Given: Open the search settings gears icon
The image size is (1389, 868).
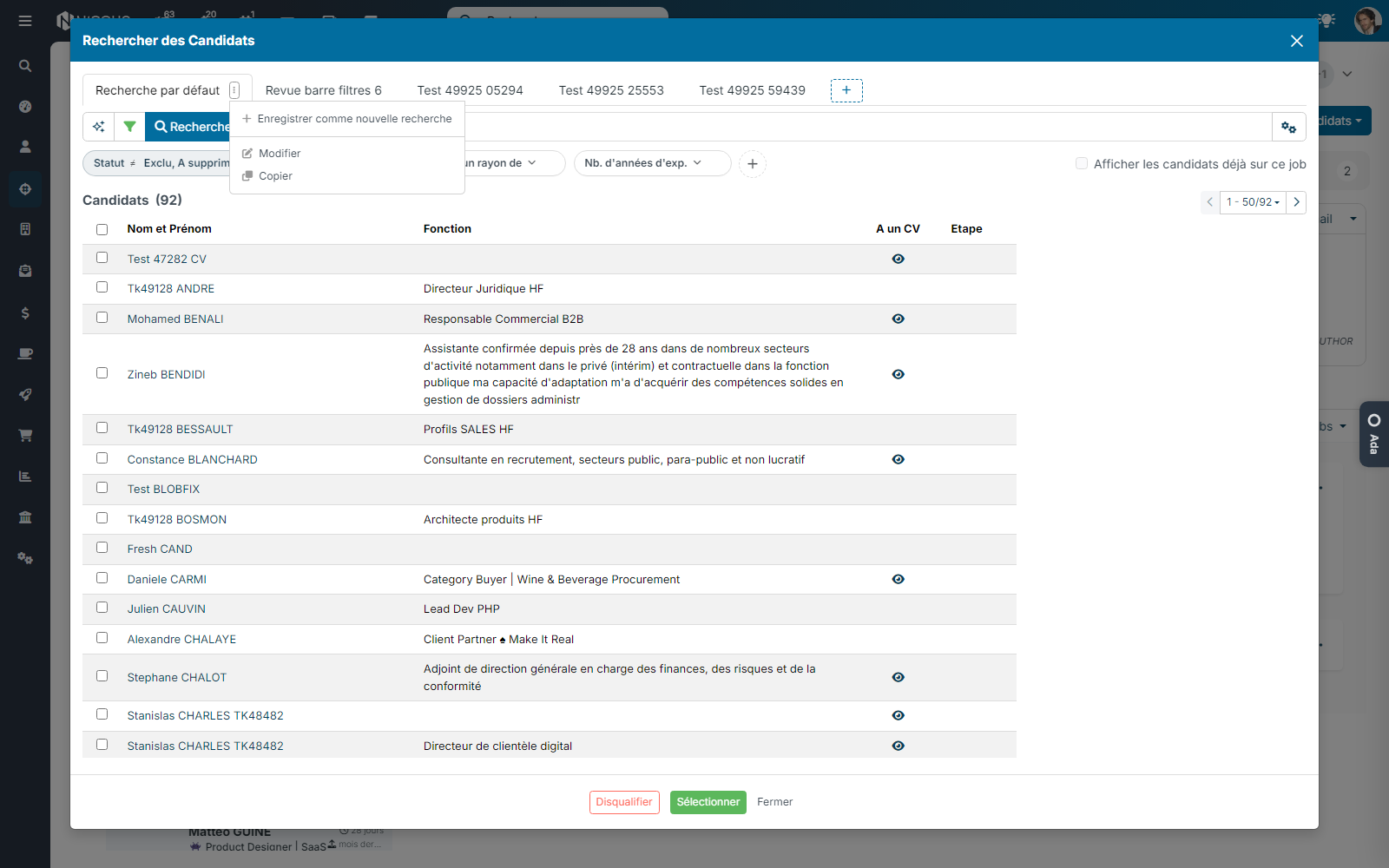Looking at the screenshot, I should pyautogui.click(x=1289, y=127).
